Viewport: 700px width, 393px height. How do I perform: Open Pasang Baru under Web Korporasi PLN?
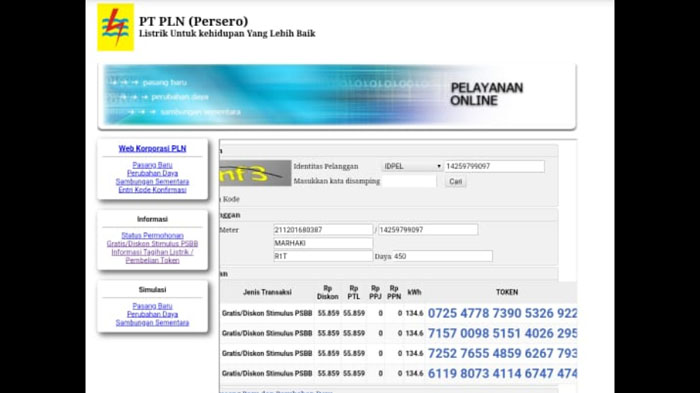pos(152,165)
